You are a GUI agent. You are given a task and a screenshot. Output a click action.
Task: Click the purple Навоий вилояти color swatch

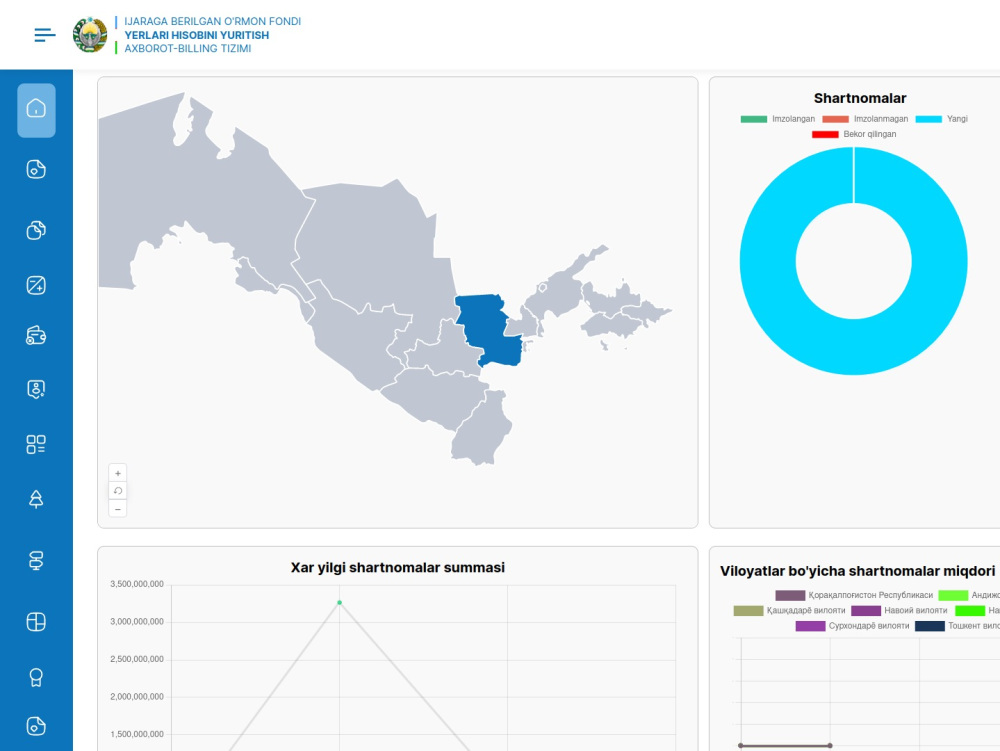coord(865,611)
